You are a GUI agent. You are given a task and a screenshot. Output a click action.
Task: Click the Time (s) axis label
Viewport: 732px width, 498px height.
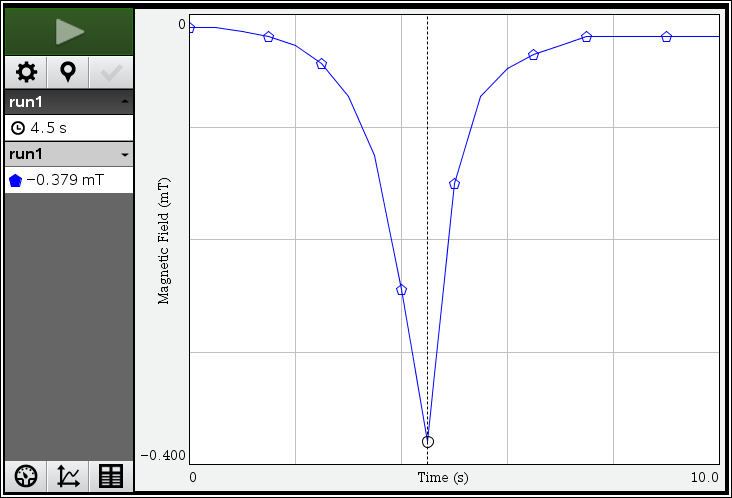[x=443, y=478]
